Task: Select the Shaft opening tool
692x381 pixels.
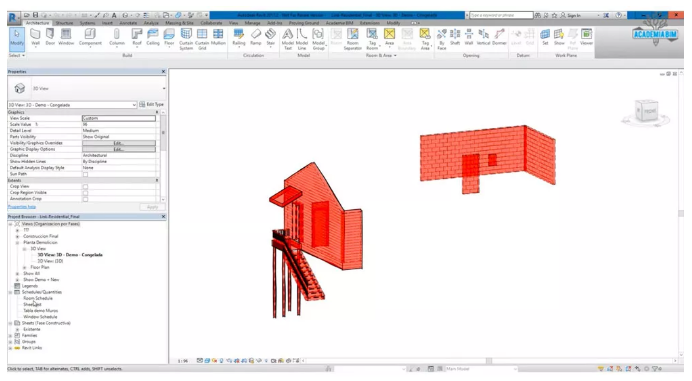Action: pos(455,37)
